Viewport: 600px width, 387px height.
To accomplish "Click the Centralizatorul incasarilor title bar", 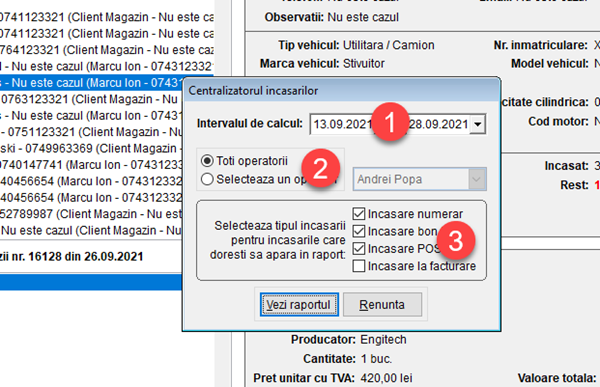I will click(x=341, y=91).
